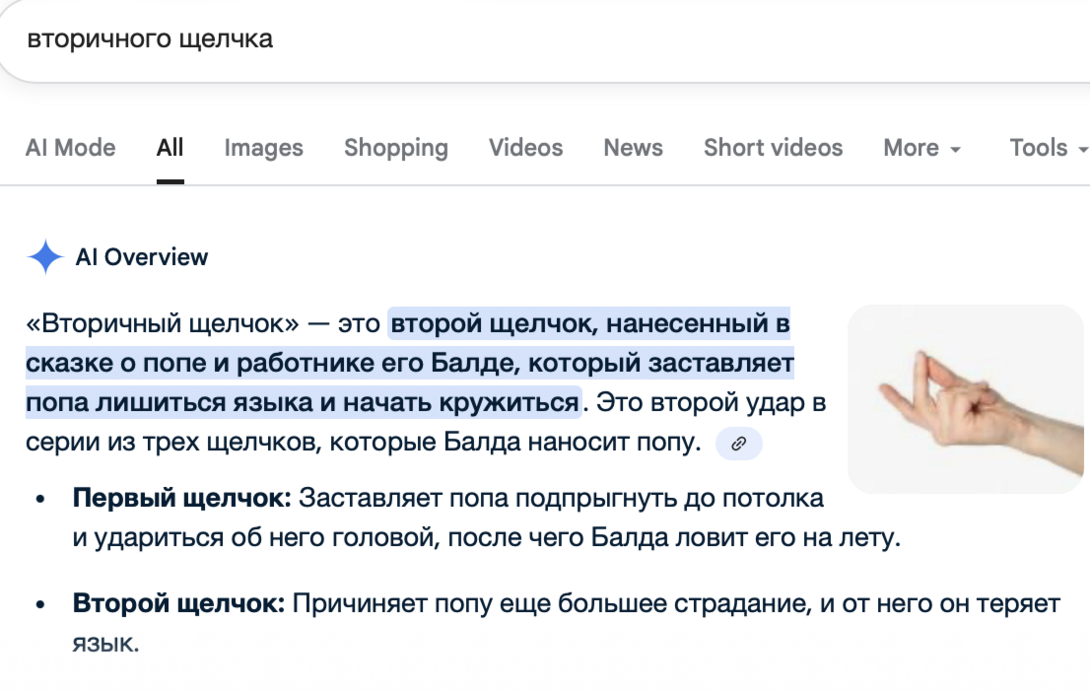Image resolution: width=1090 pixels, height=692 pixels.
Task: Switch to Short videos results
Action: [773, 147]
